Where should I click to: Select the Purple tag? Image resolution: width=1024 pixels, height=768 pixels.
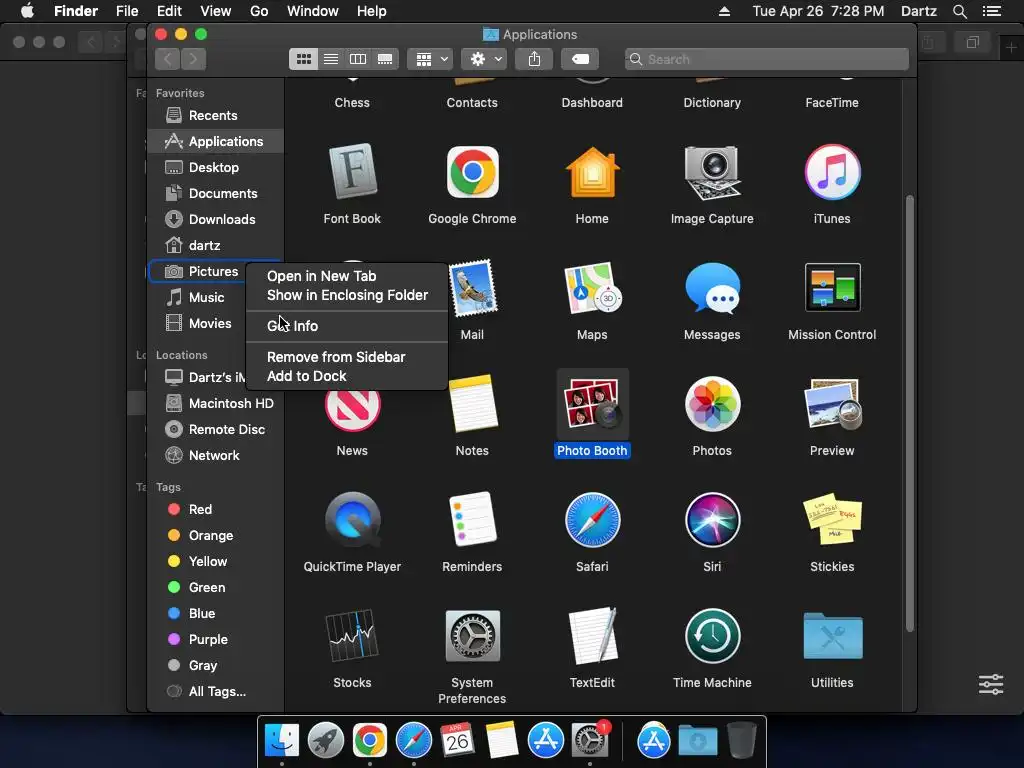pyautogui.click(x=216, y=640)
